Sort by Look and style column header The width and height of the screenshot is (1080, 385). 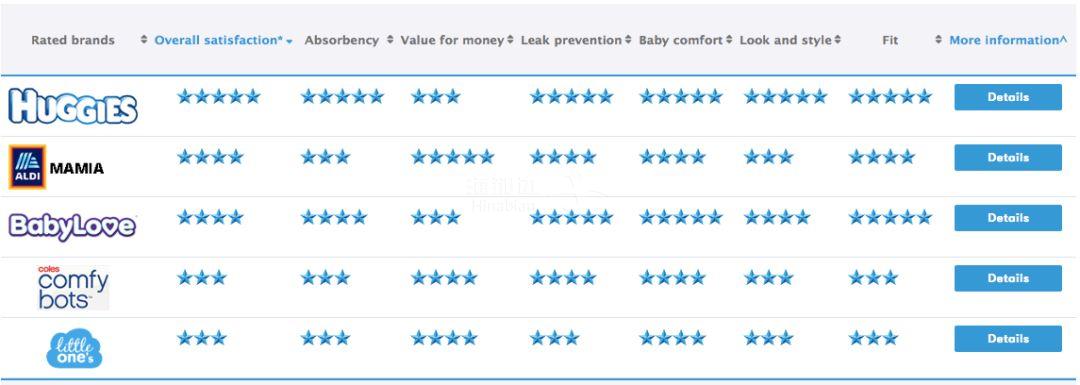(x=790, y=41)
